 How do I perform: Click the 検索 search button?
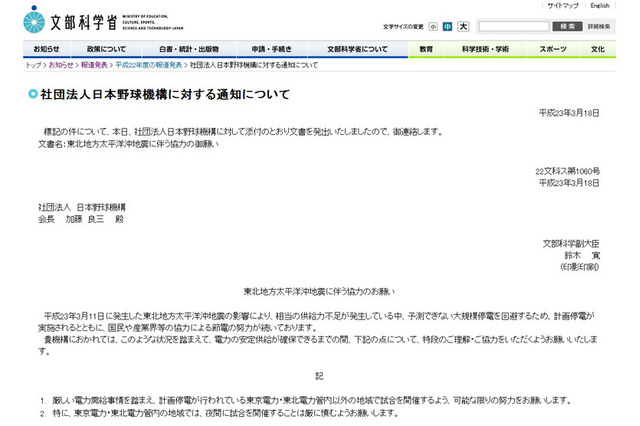click(567, 27)
